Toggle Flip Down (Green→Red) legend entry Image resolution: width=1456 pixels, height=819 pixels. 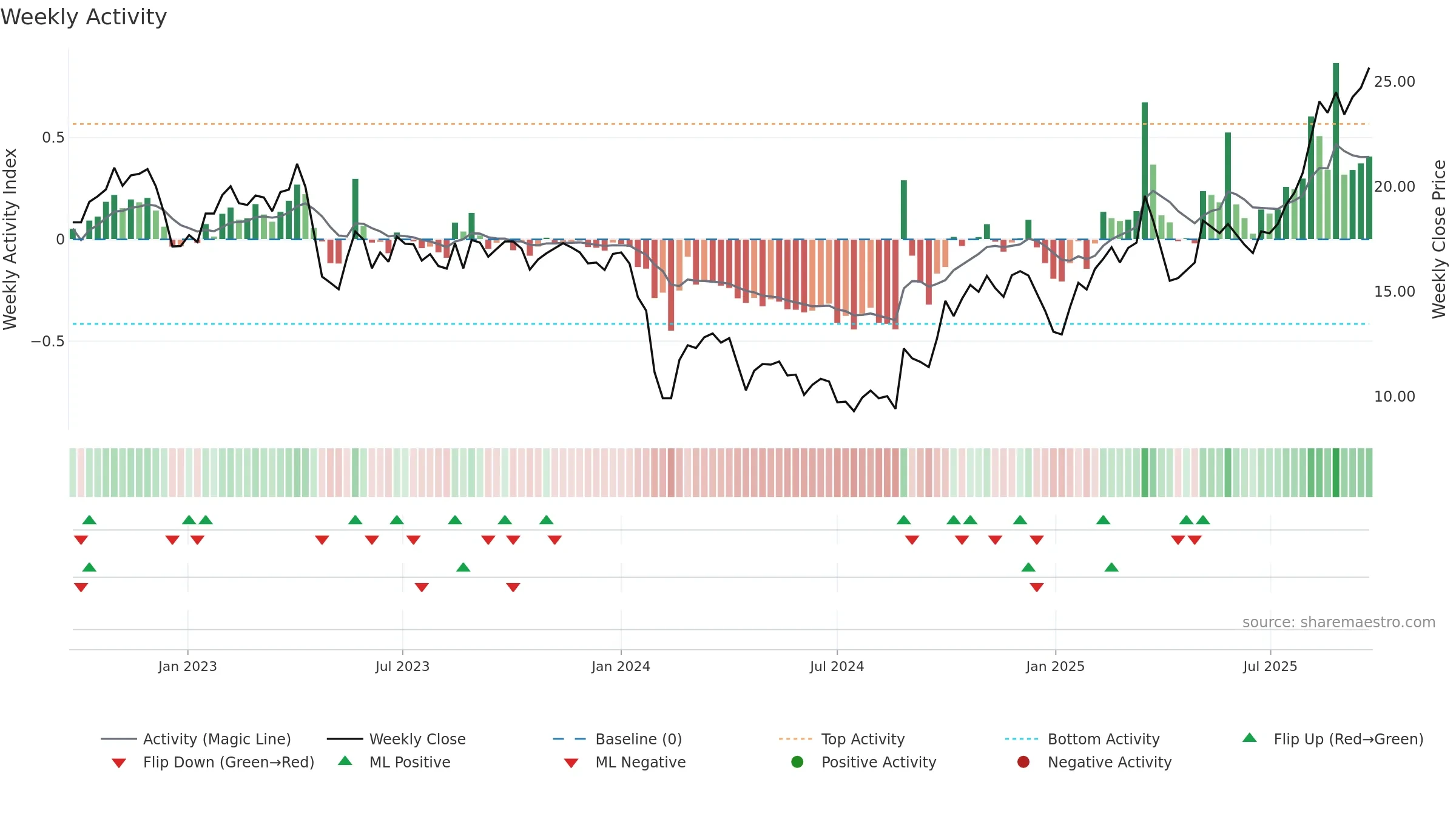tap(212, 762)
